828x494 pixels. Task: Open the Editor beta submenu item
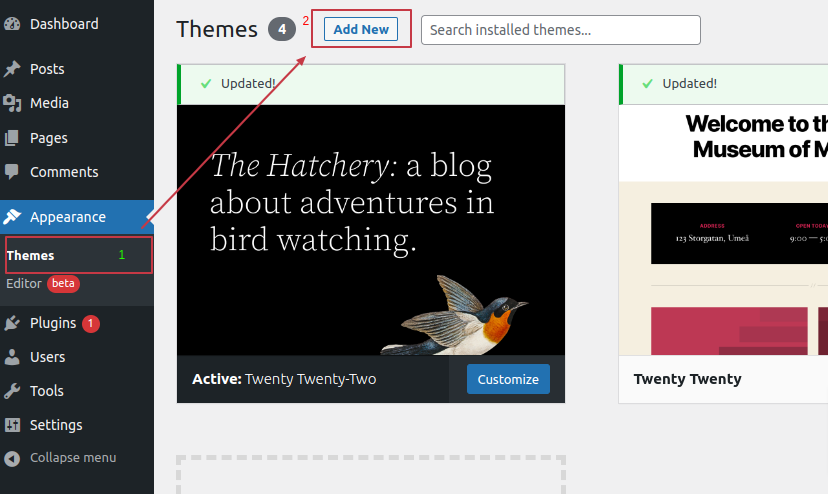25,283
